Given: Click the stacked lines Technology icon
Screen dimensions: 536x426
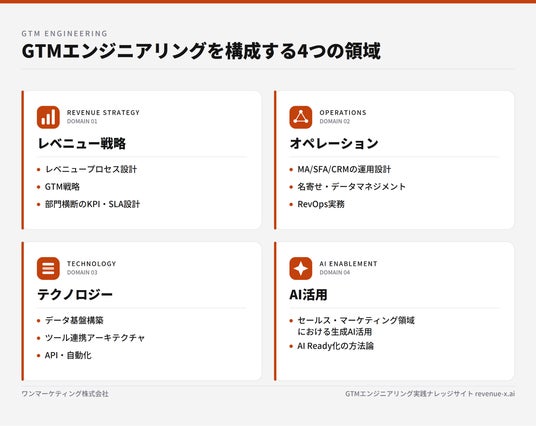Looking at the screenshot, I should tap(48, 268).
